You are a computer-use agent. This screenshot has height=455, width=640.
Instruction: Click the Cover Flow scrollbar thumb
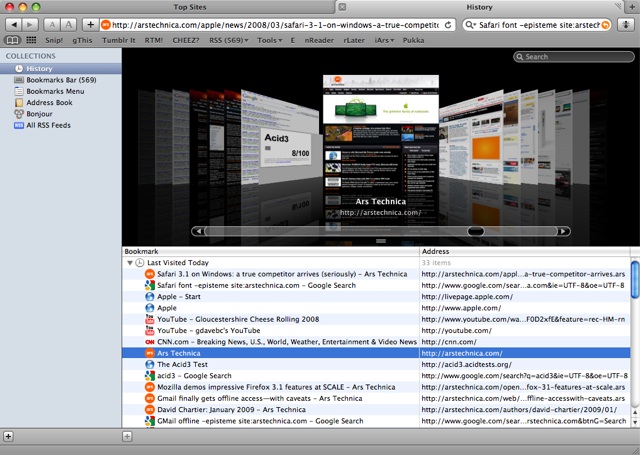coord(476,231)
